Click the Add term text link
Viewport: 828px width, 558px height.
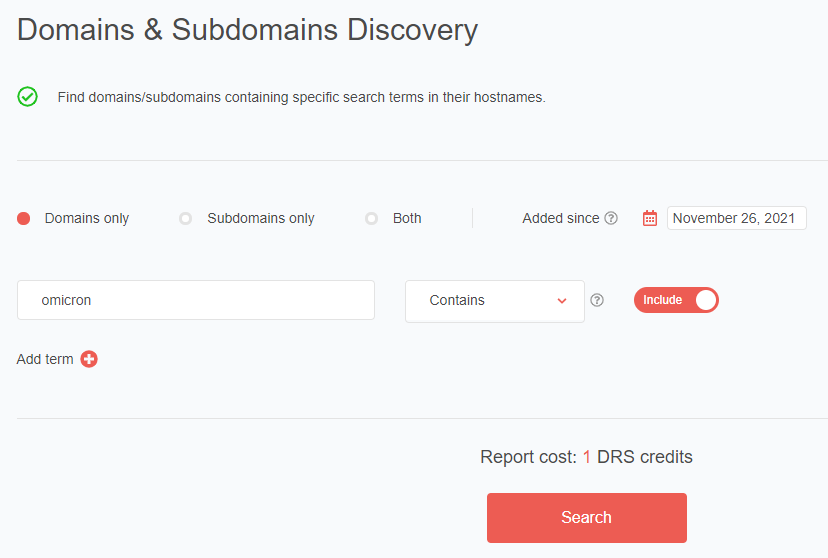pos(45,359)
